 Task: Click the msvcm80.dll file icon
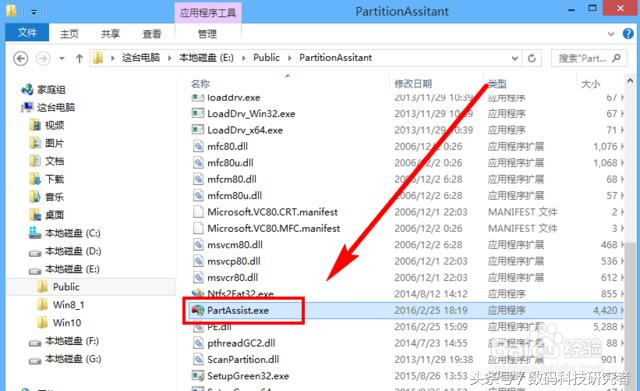(x=198, y=244)
